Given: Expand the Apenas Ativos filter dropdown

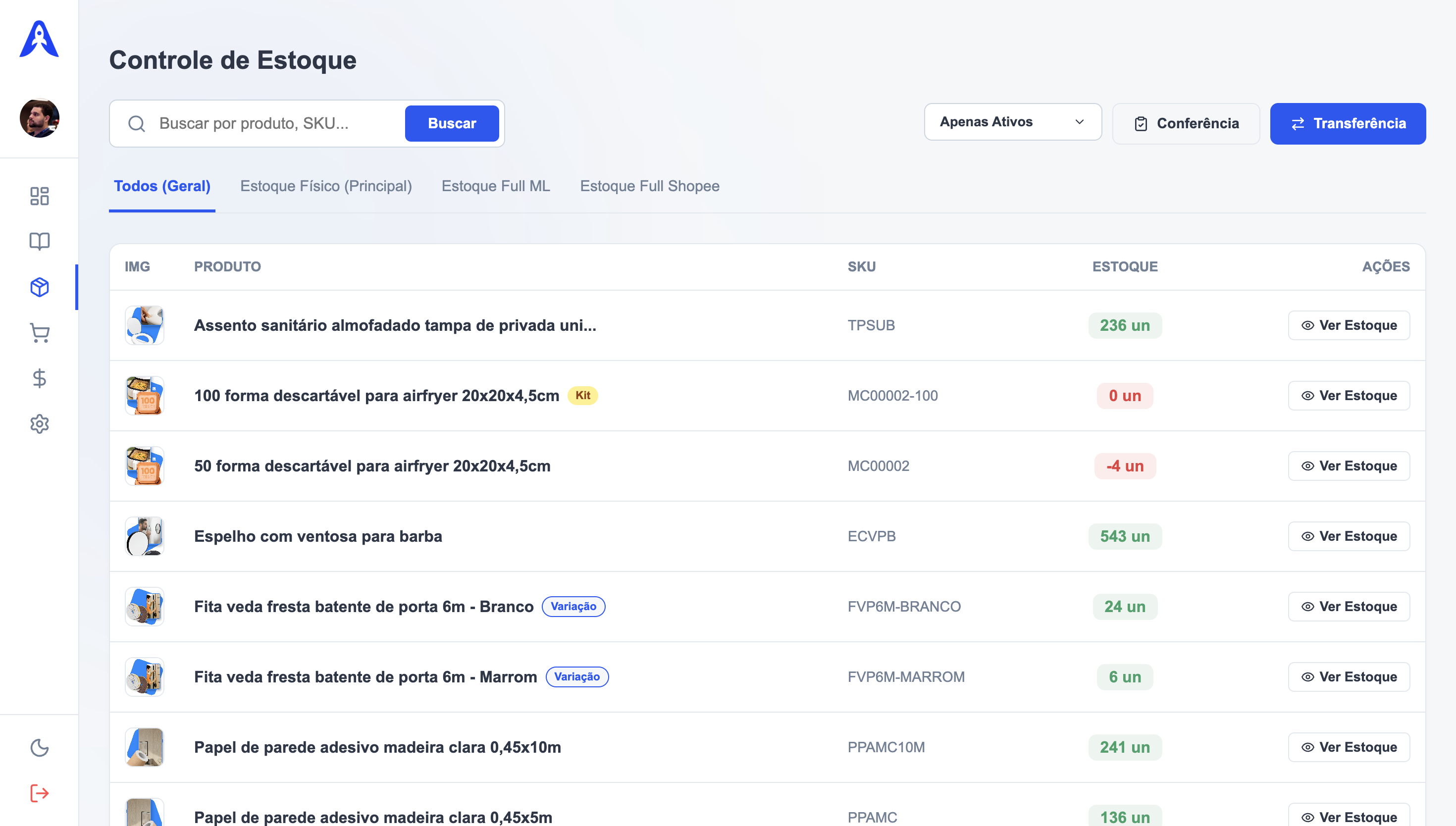Looking at the screenshot, I should tap(1012, 122).
